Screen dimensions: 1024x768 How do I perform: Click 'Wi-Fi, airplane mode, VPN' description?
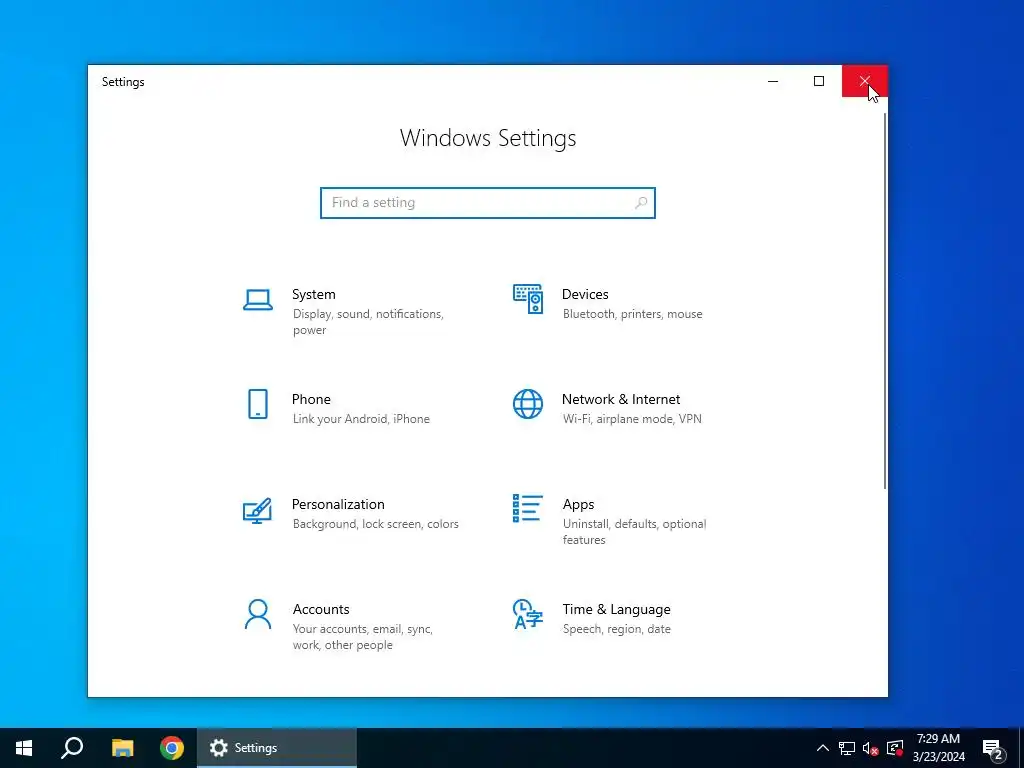click(632, 419)
